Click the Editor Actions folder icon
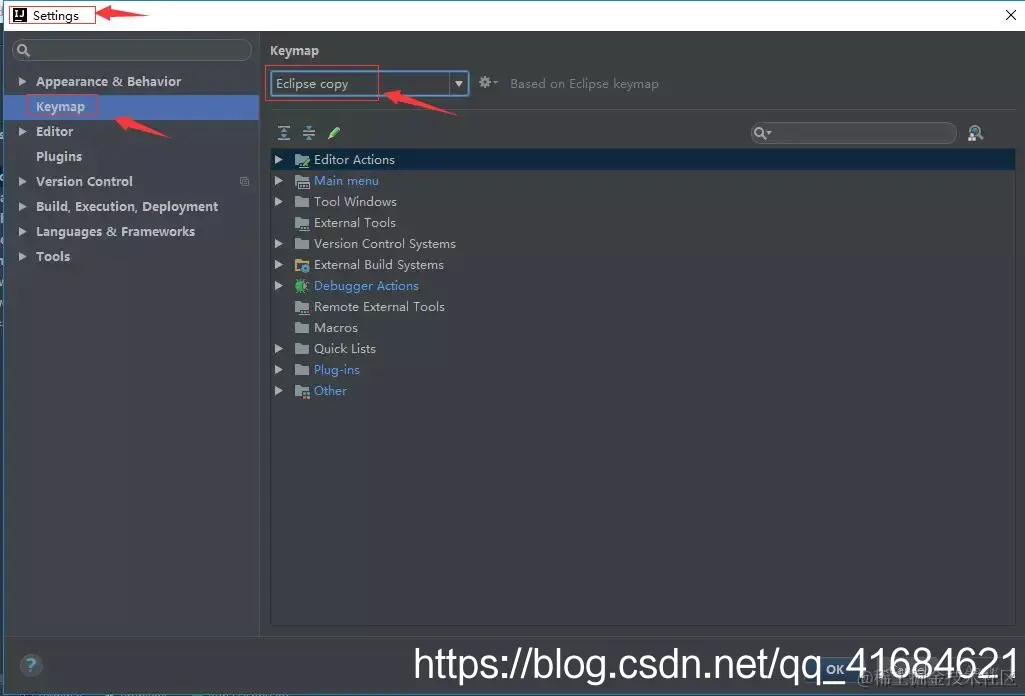 pos(302,160)
